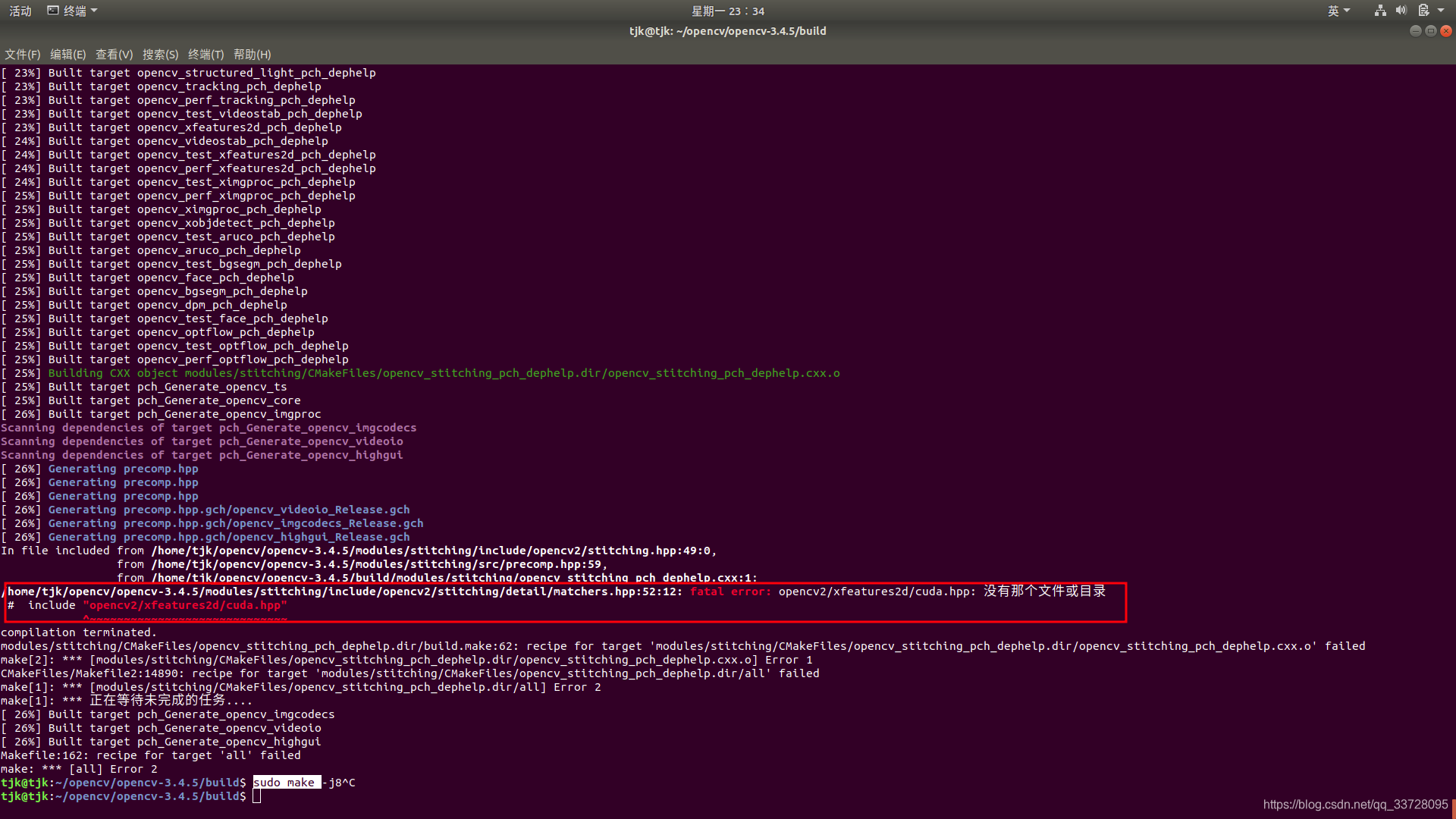The image size is (1456, 819).
Task: Click 'Scanning dependencies of target pch_Generate_opencv_videoio'
Action: (202, 441)
